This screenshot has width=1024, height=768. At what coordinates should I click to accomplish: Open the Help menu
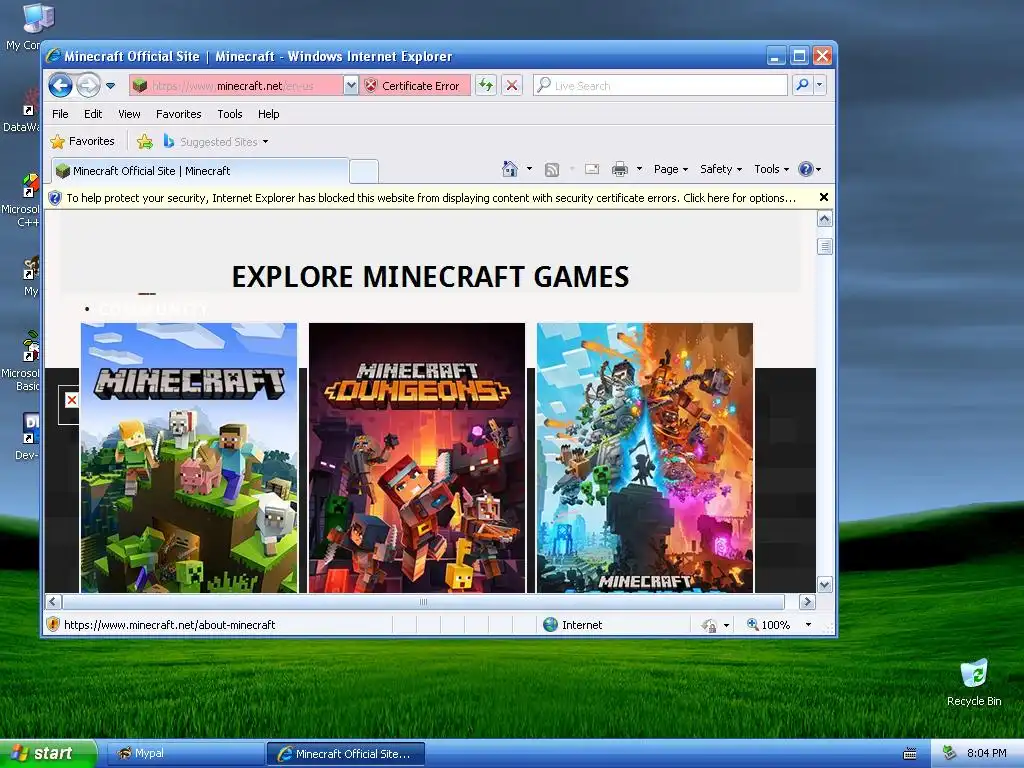coord(268,114)
